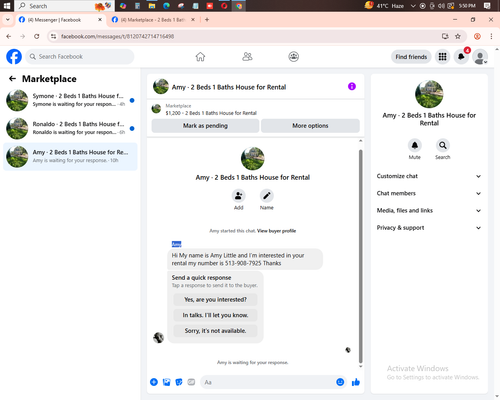Image resolution: width=500 pixels, height=400 pixels.
Task: Focus the Aa message input box
Action: click(x=268, y=382)
